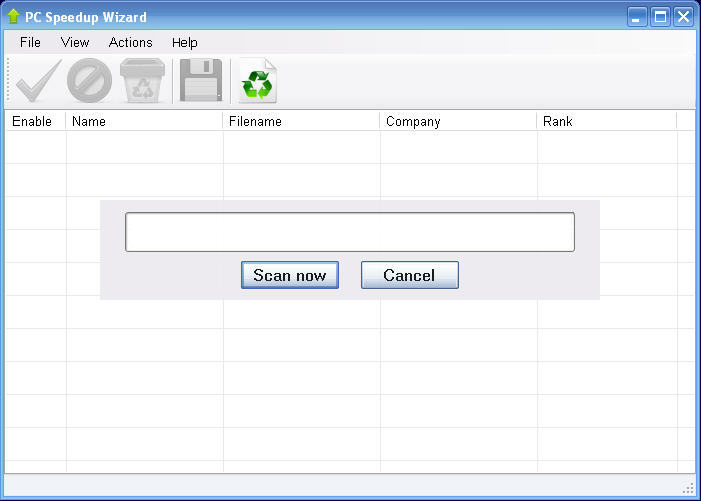Sort by the Filename column header
This screenshot has height=501, width=701.
pos(301,122)
